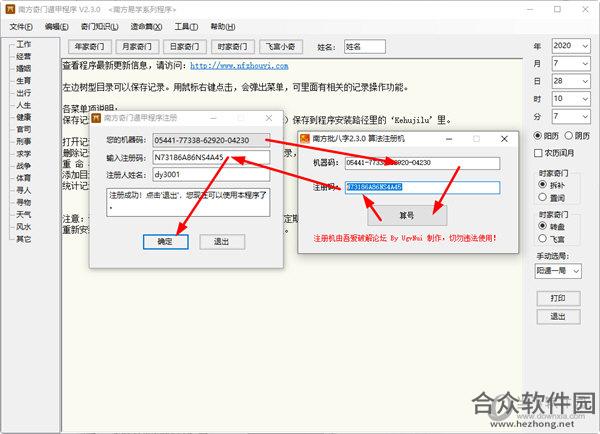The width and height of the screenshot is (600, 434).
Task: Select the 刑事 tree item
Action: (24, 142)
